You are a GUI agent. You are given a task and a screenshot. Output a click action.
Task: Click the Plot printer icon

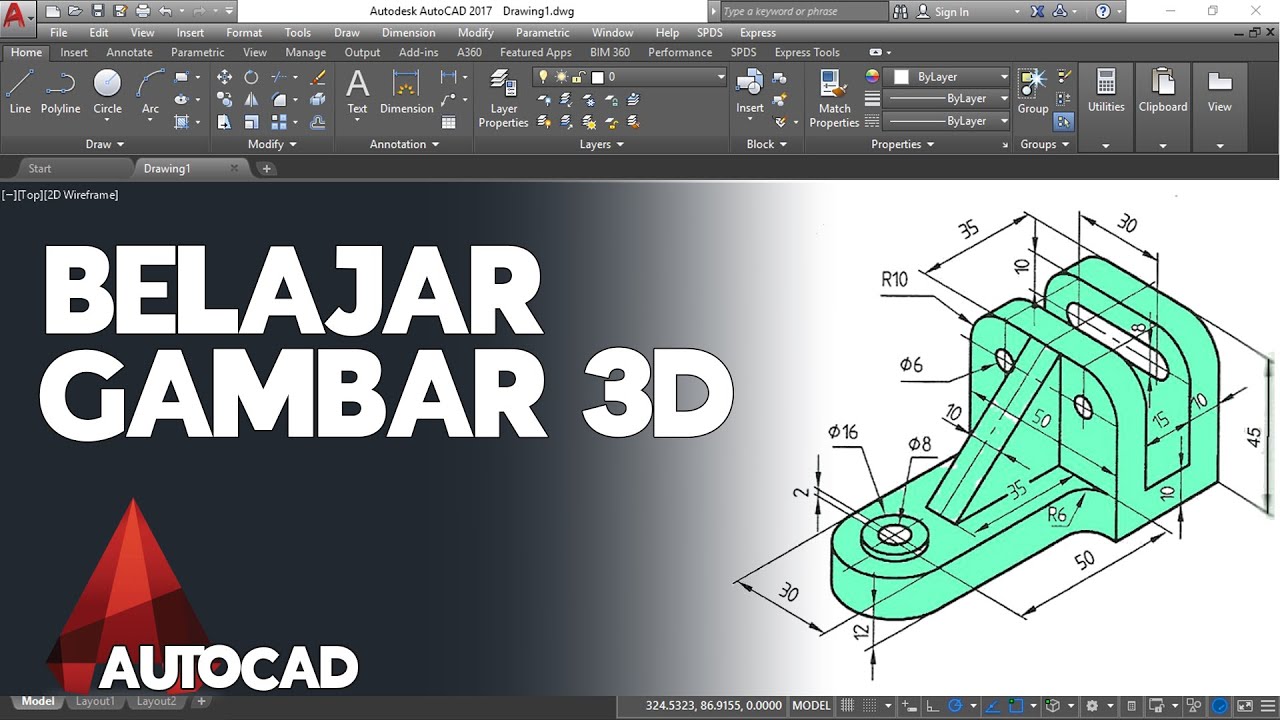click(x=142, y=11)
